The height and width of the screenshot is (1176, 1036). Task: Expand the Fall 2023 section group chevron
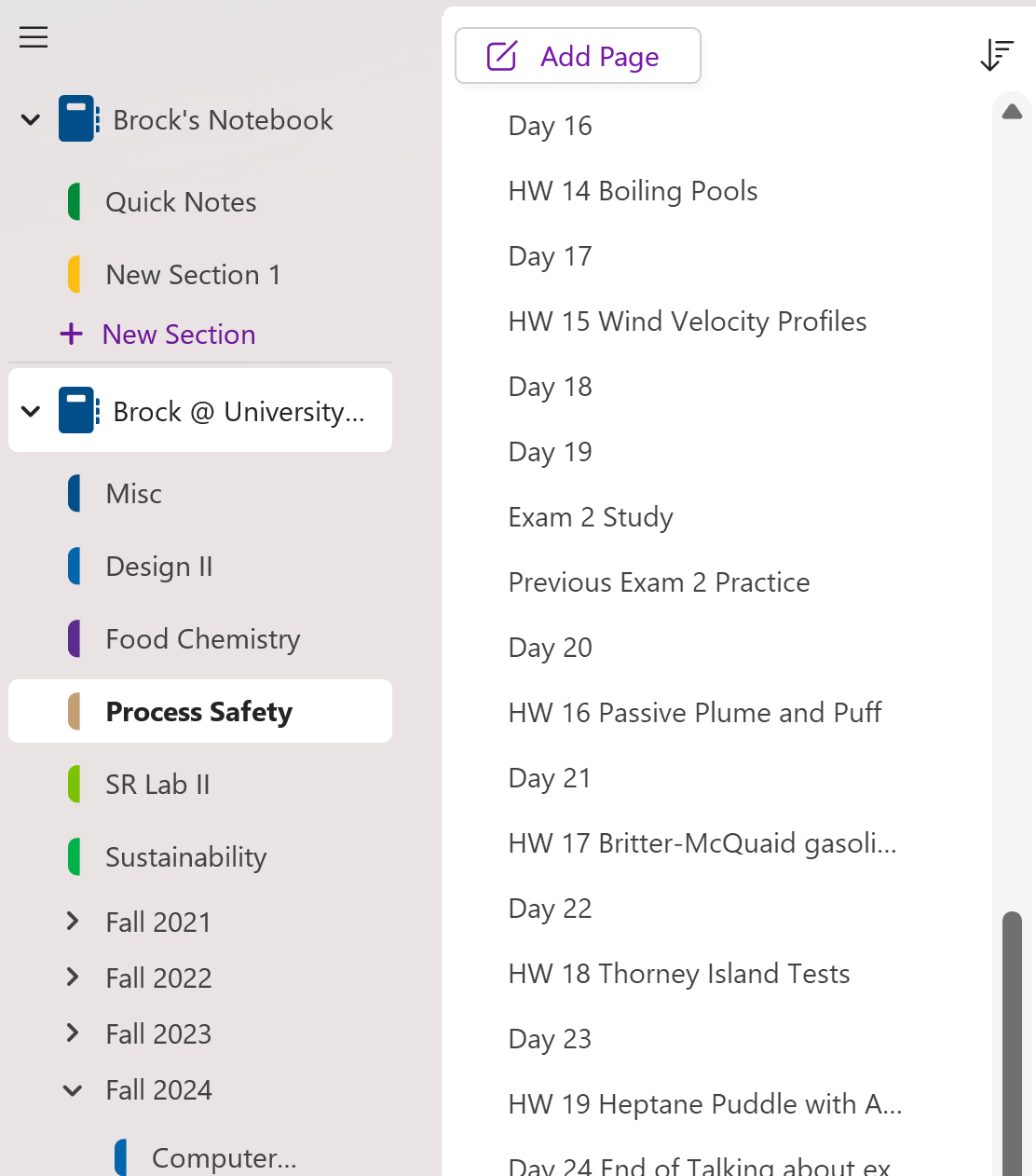pyautogui.click(x=73, y=1033)
